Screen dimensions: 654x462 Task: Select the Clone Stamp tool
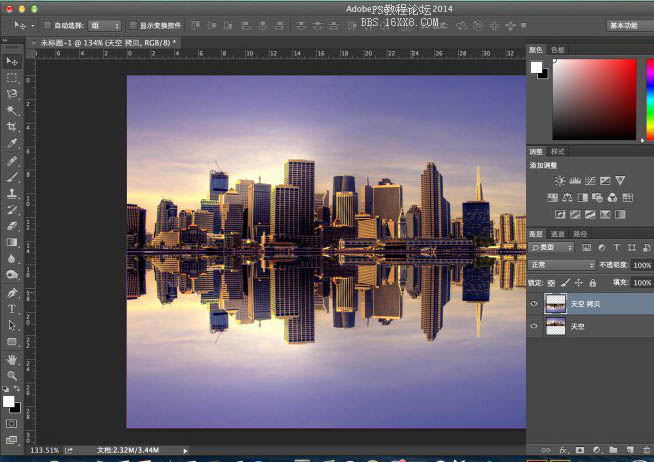[12, 193]
